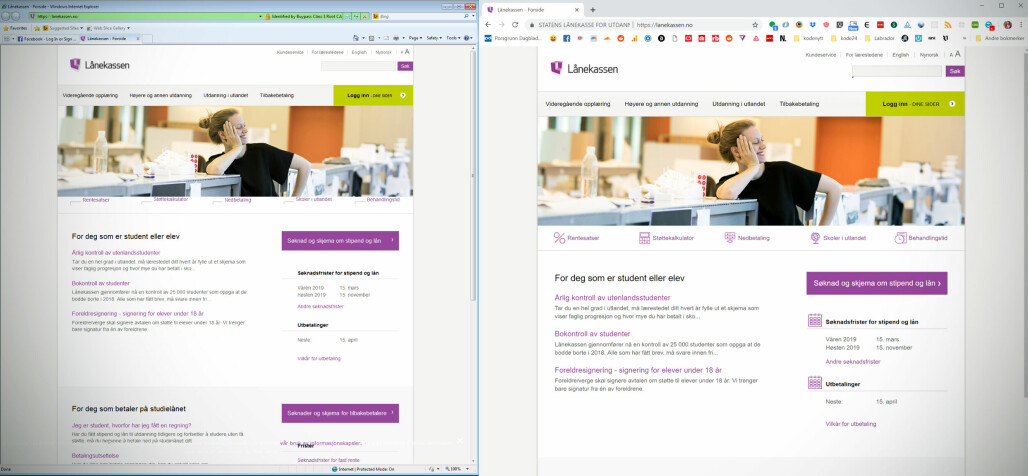Click the calendar icon beside Utbetalinger in Chrome
The image size is (1028, 476).
click(815, 382)
